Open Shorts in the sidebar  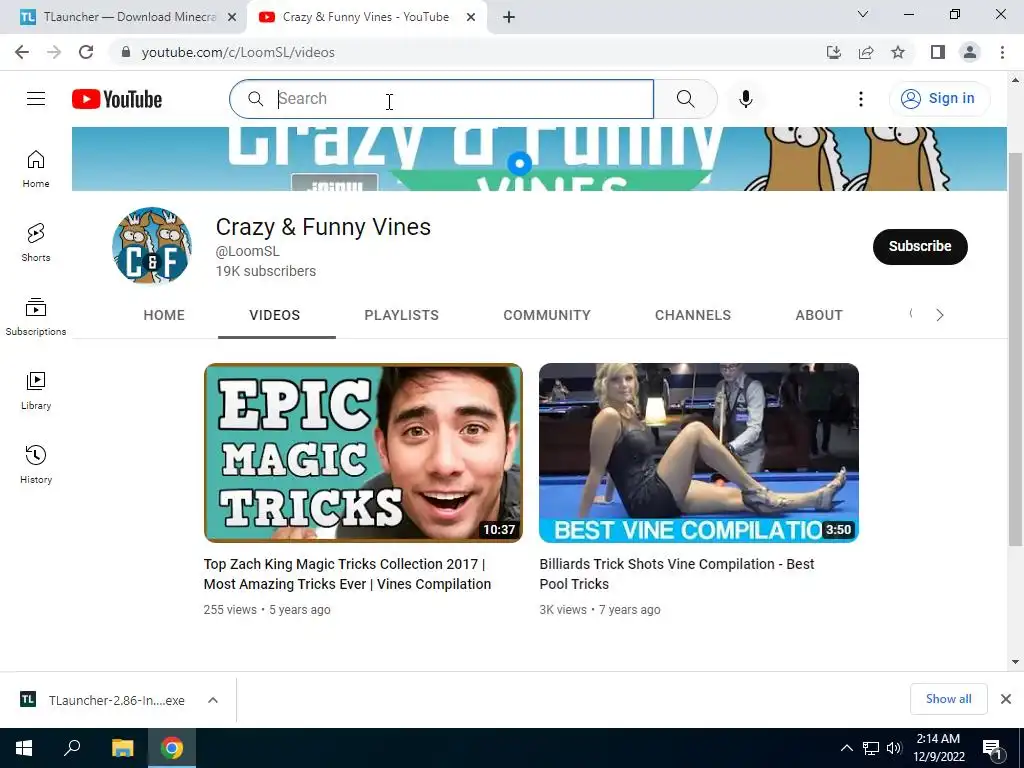point(36,242)
